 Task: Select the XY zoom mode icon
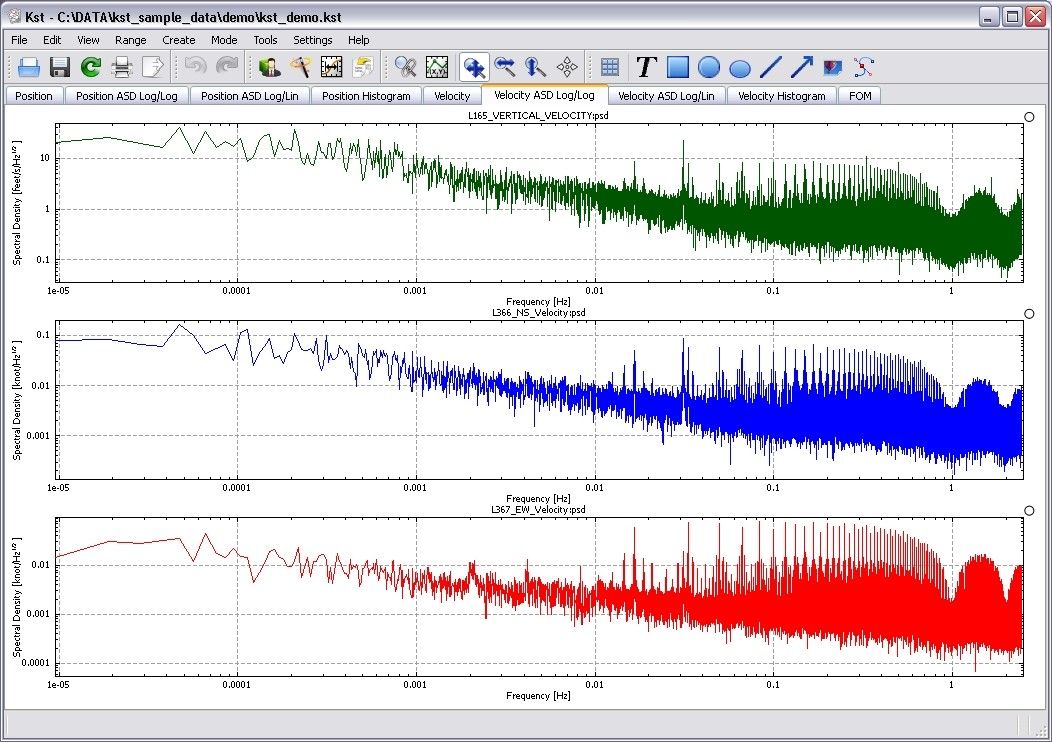[x=474, y=67]
